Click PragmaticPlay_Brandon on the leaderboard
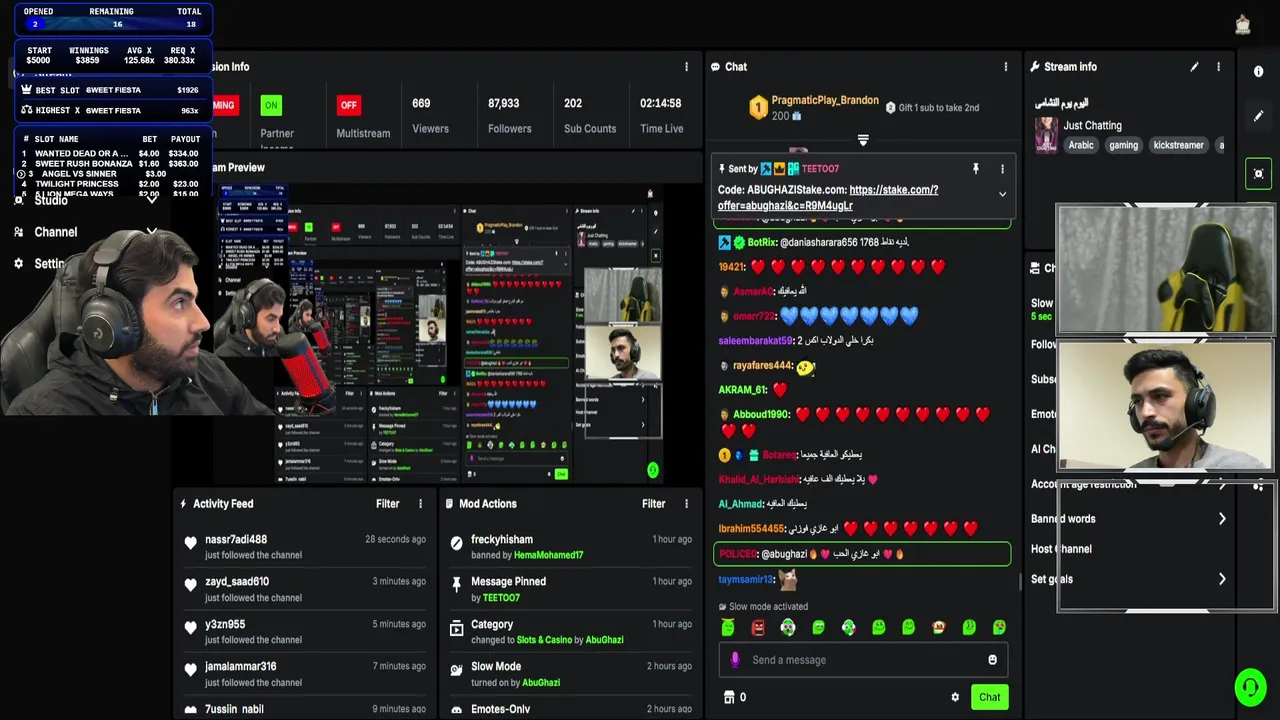Viewport: 1280px width, 720px height. 825,101
